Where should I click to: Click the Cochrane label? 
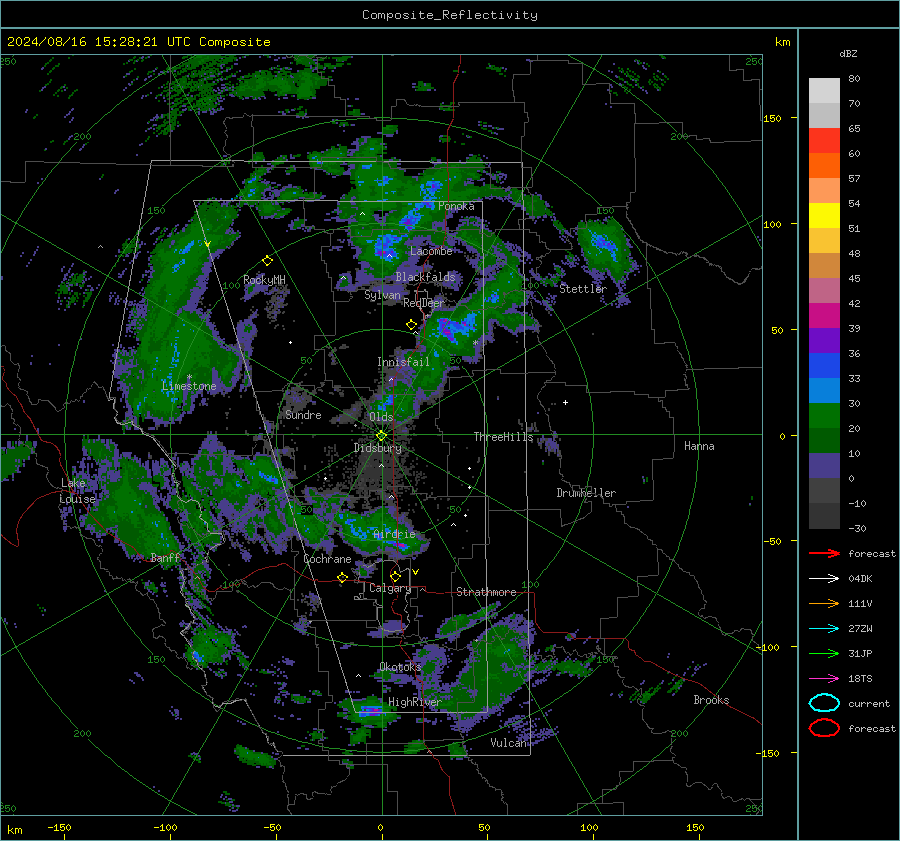(x=327, y=559)
